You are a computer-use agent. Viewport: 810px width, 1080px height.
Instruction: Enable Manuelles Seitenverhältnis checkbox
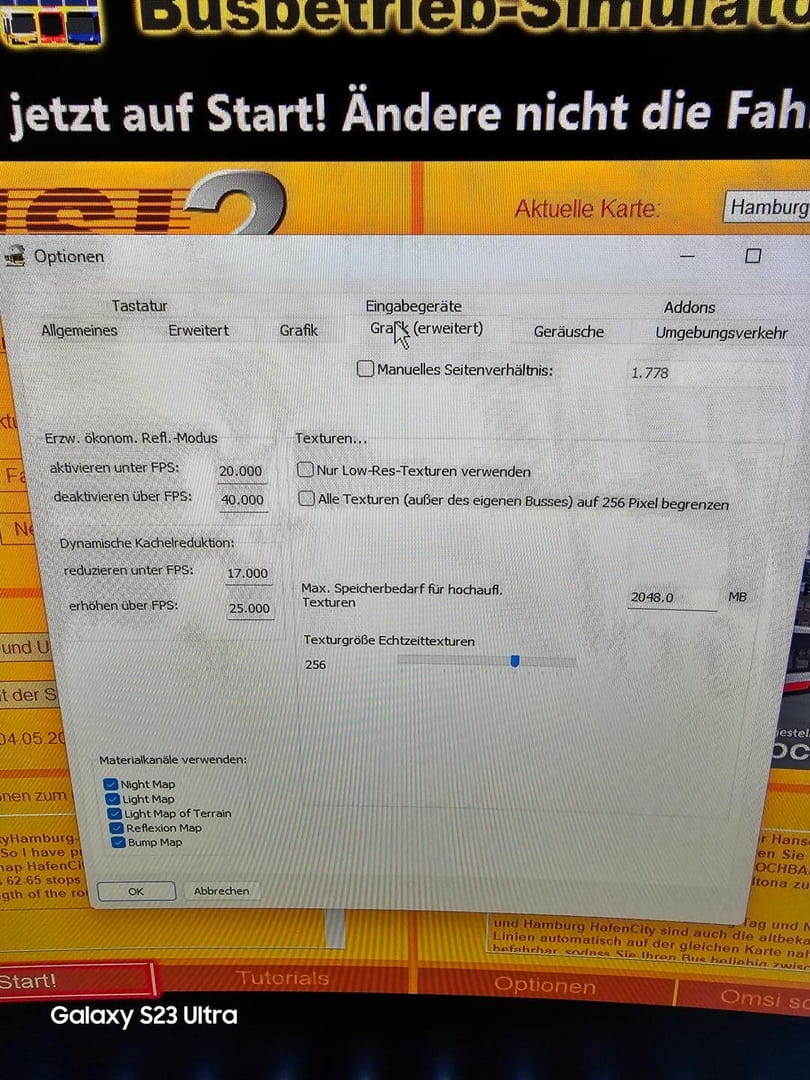366,369
